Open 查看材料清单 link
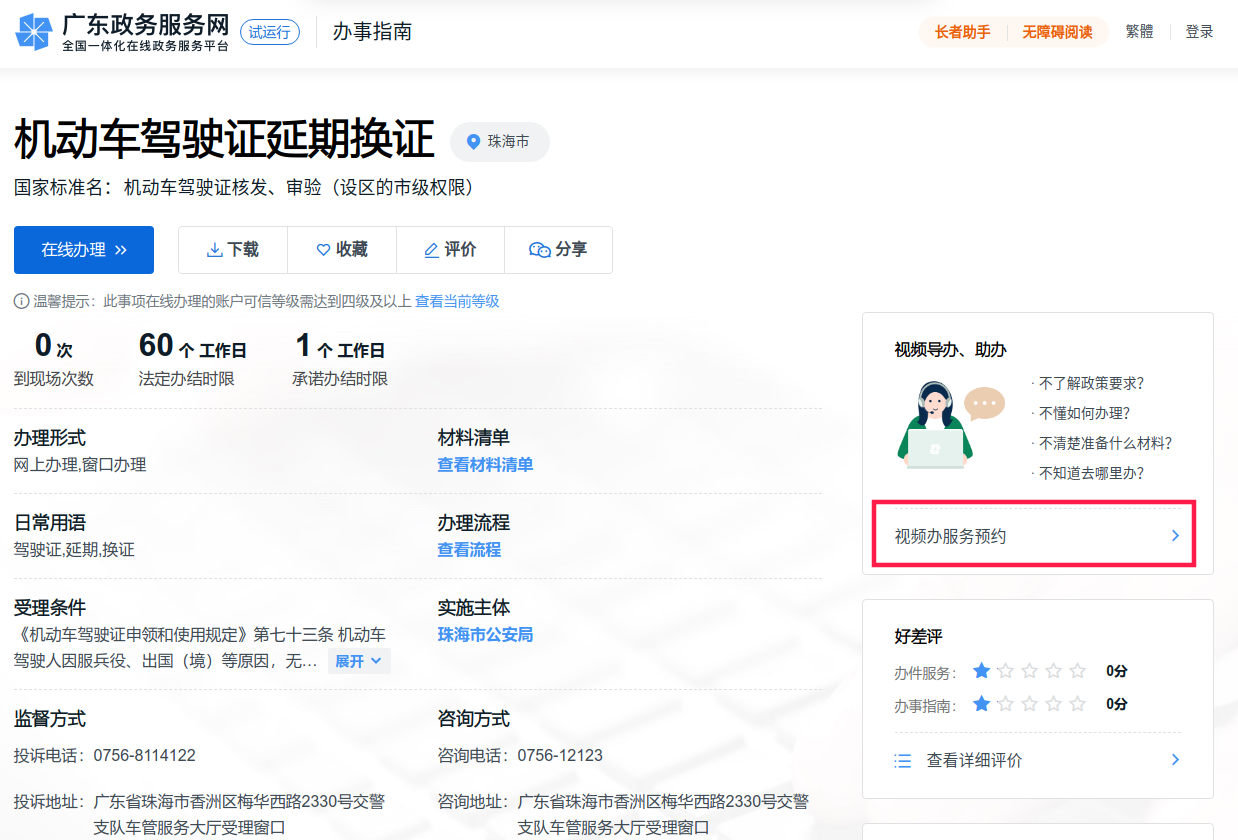This screenshot has height=840, width=1238. click(x=485, y=465)
